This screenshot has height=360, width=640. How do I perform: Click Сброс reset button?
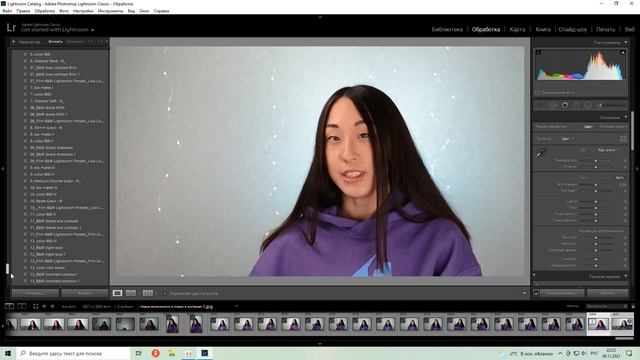click(x=607, y=293)
